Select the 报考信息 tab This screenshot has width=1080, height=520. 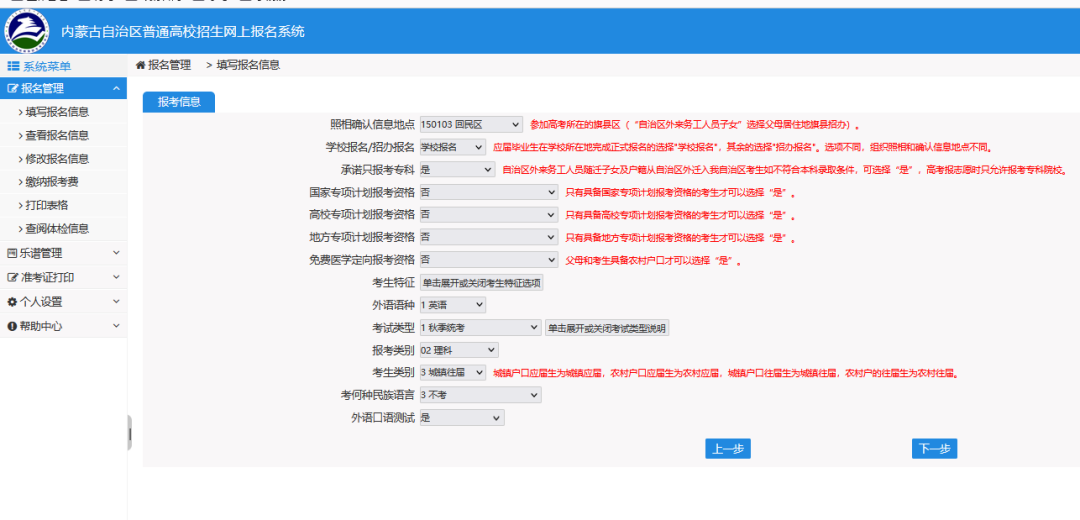179,101
